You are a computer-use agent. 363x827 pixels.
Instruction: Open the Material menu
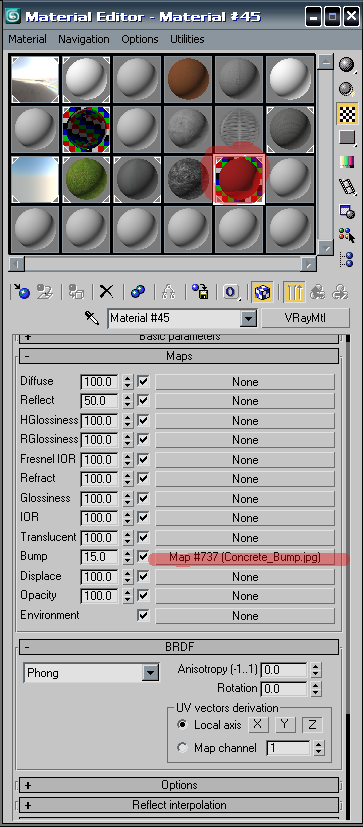[27, 39]
